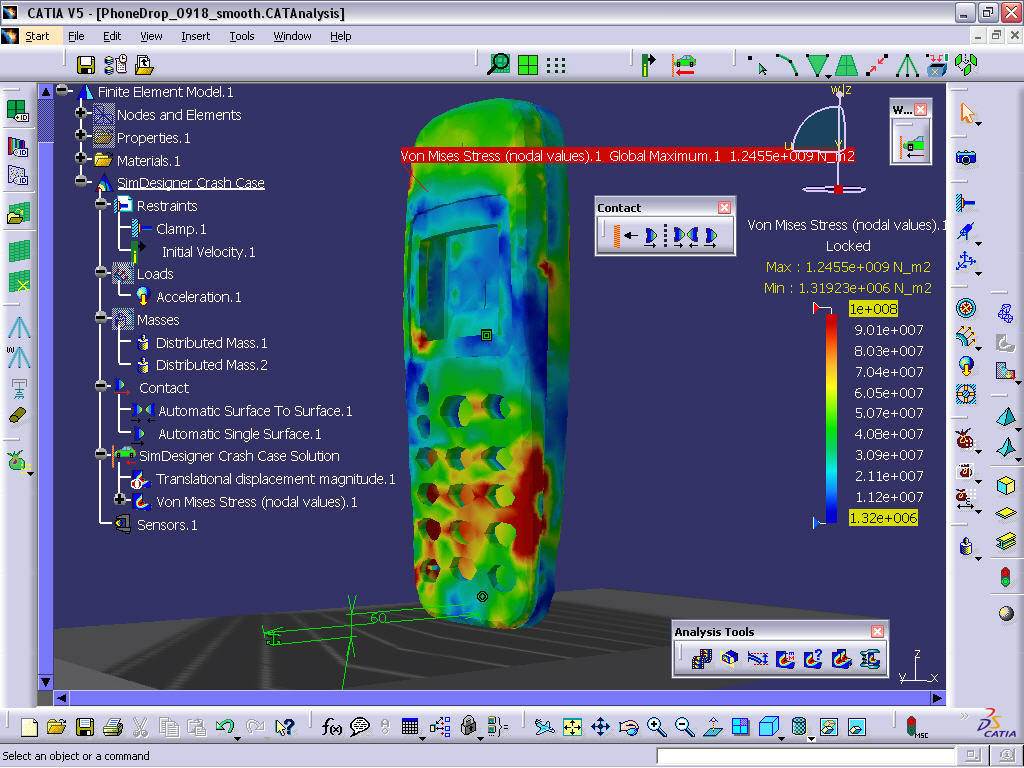This screenshot has height=768, width=1024.
Task: Click the Print icon
Action: point(113,727)
